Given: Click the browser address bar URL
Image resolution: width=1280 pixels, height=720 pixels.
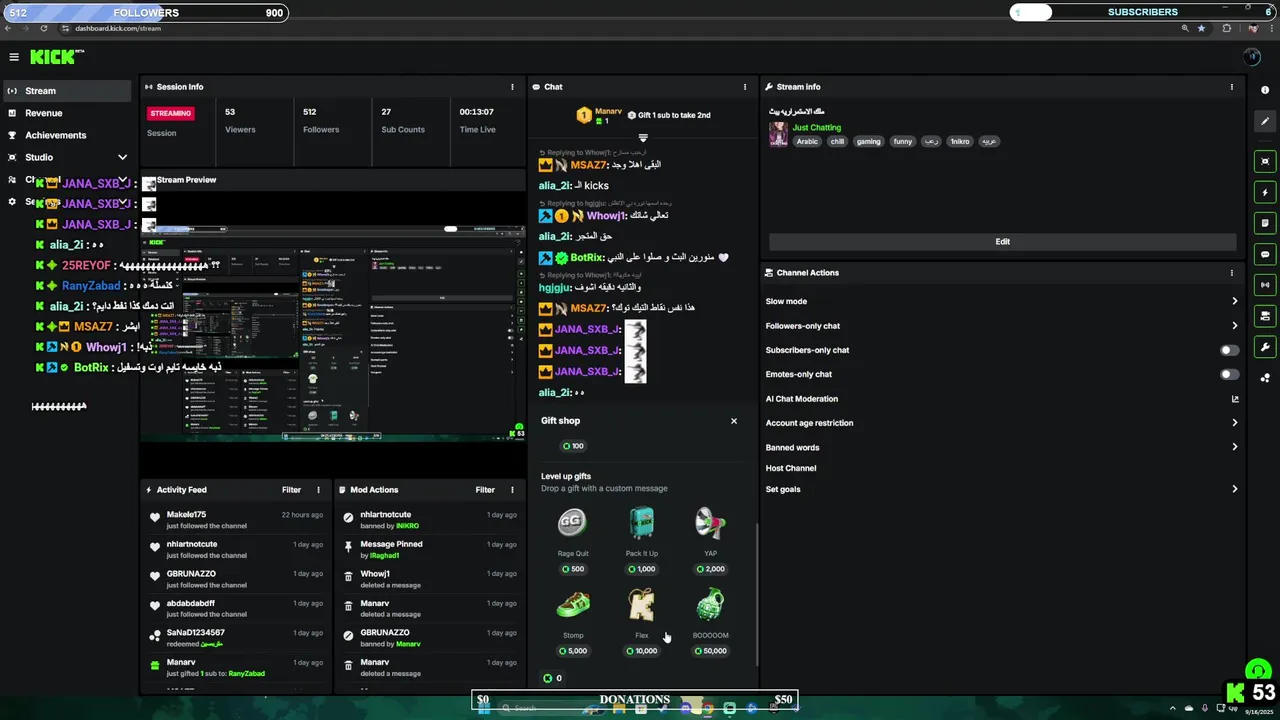Looking at the screenshot, I should click(118, 28).
